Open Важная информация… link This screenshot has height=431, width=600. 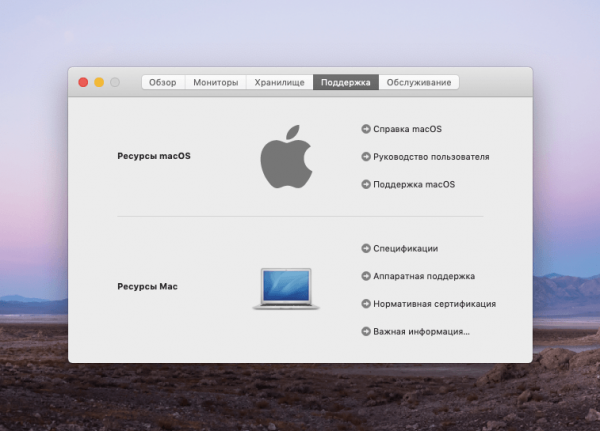[421, 331]
